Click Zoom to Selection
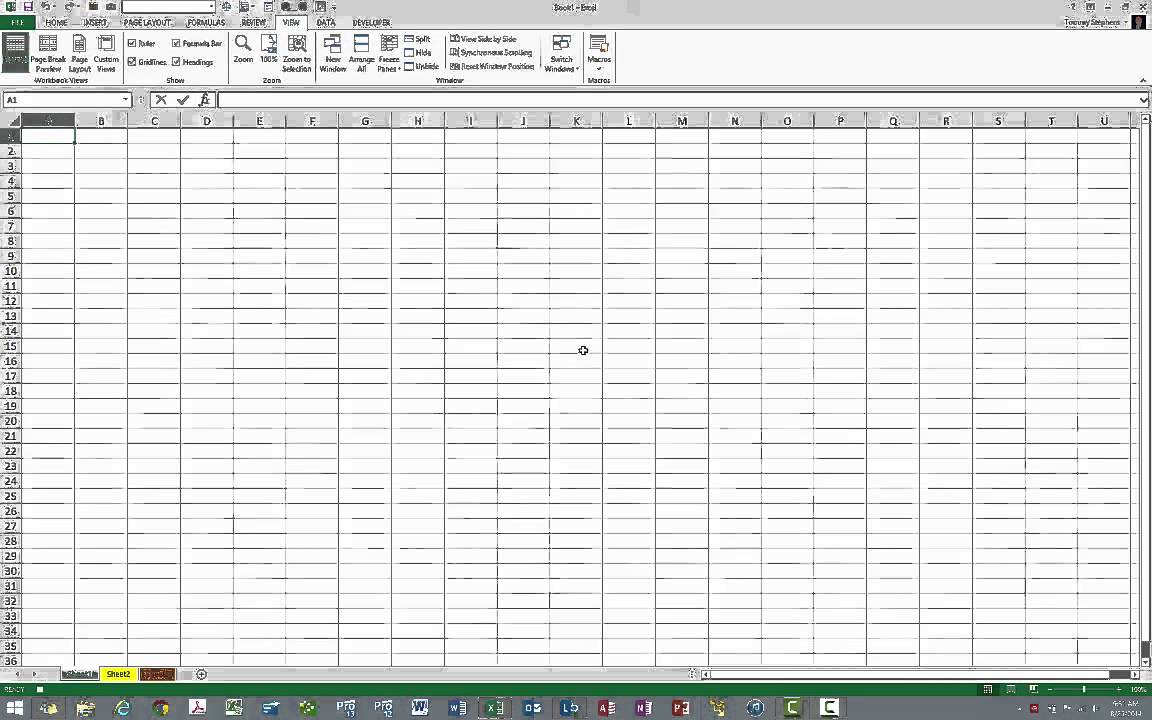 click(297, 54)
